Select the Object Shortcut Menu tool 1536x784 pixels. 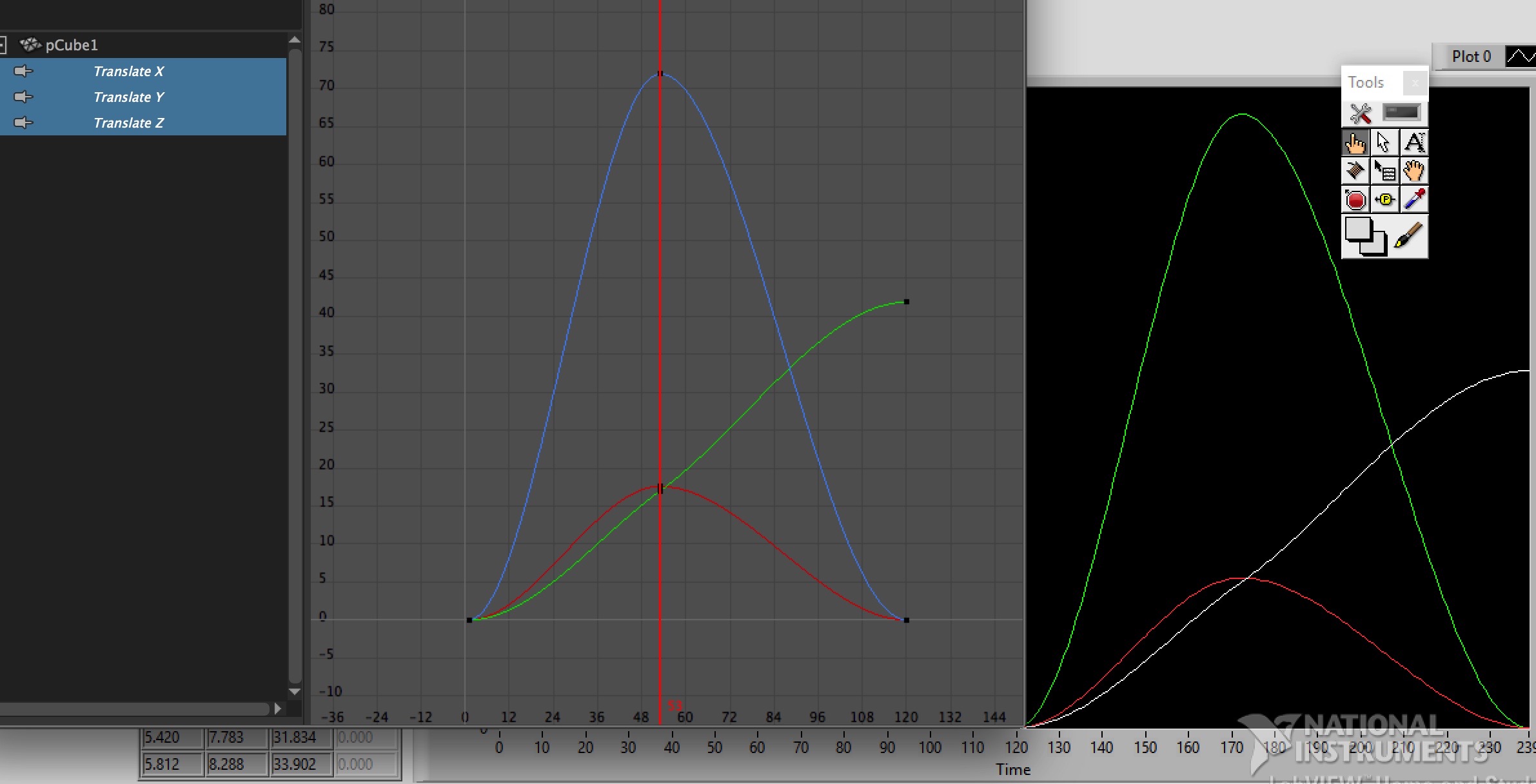[x=1384, y=171]
